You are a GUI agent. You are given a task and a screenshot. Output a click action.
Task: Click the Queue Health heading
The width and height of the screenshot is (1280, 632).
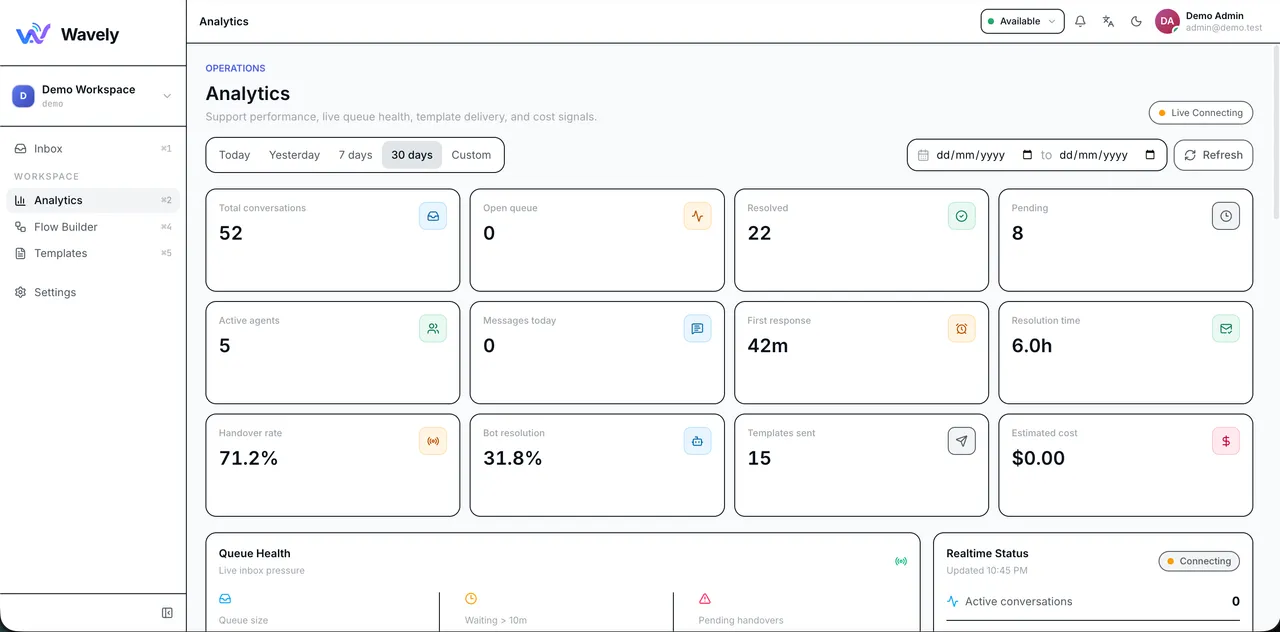pos(255,553)
